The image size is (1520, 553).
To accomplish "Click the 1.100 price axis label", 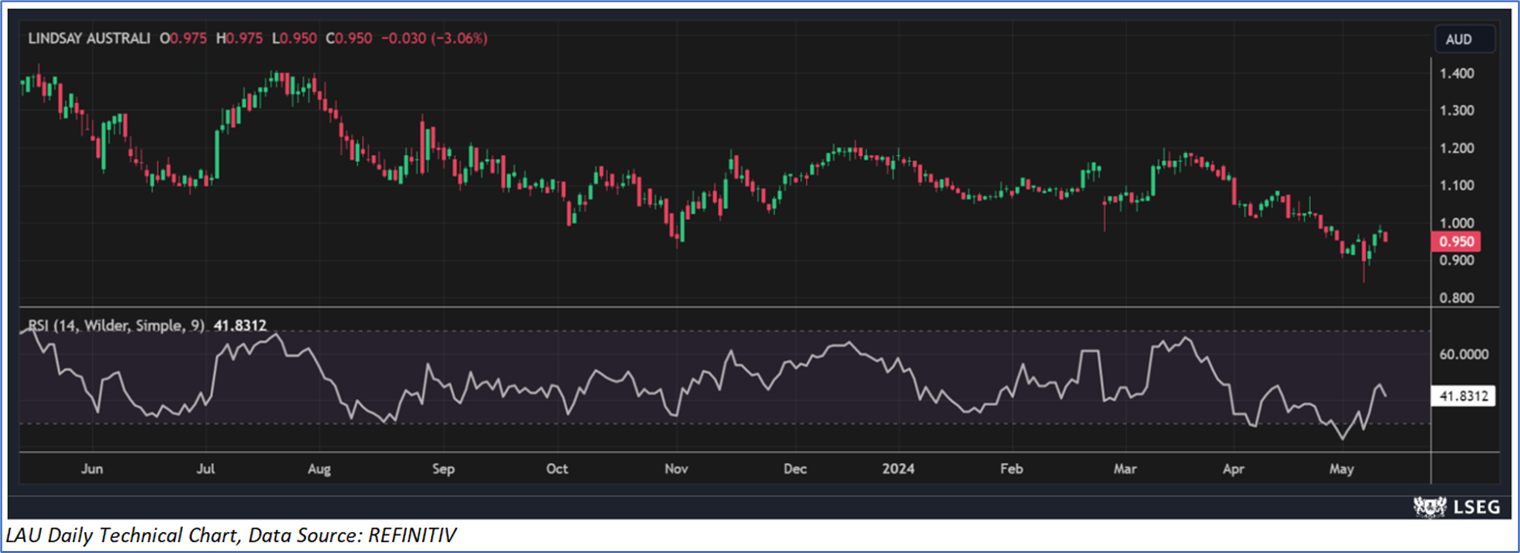I will tap(1459, 185).
